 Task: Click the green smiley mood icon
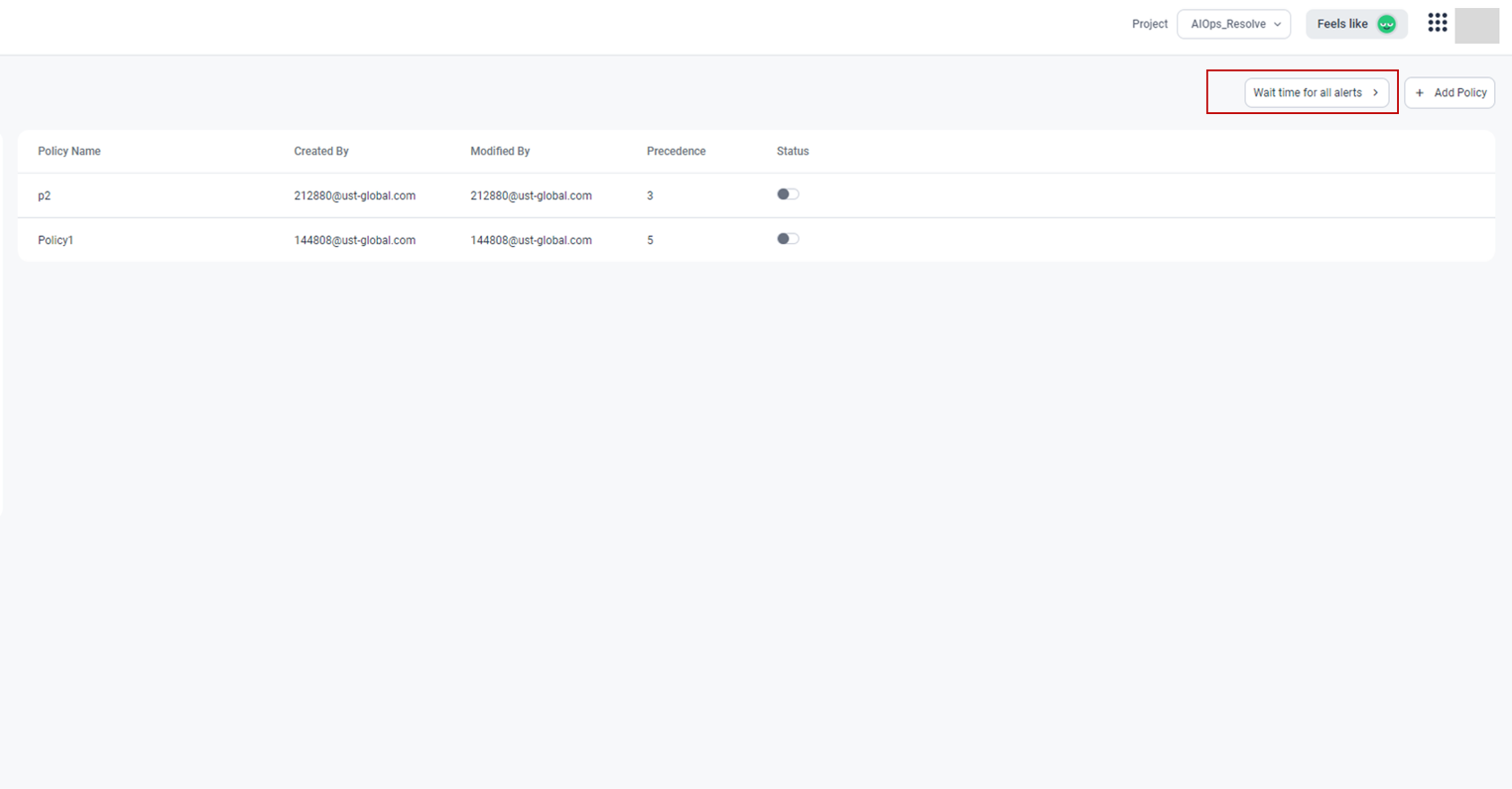coord(1386,24)
